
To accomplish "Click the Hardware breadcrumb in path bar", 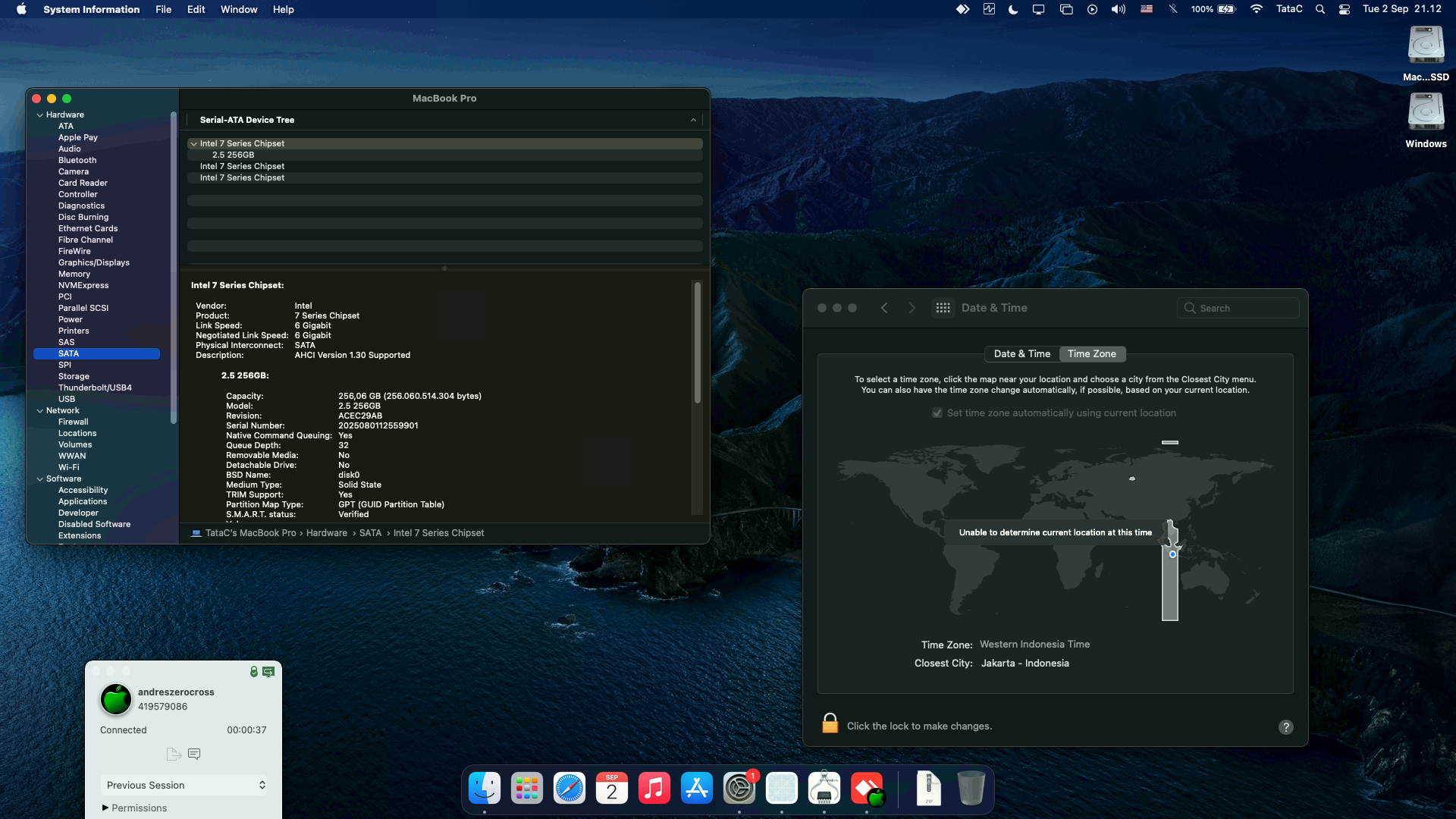I will point(326,533).
